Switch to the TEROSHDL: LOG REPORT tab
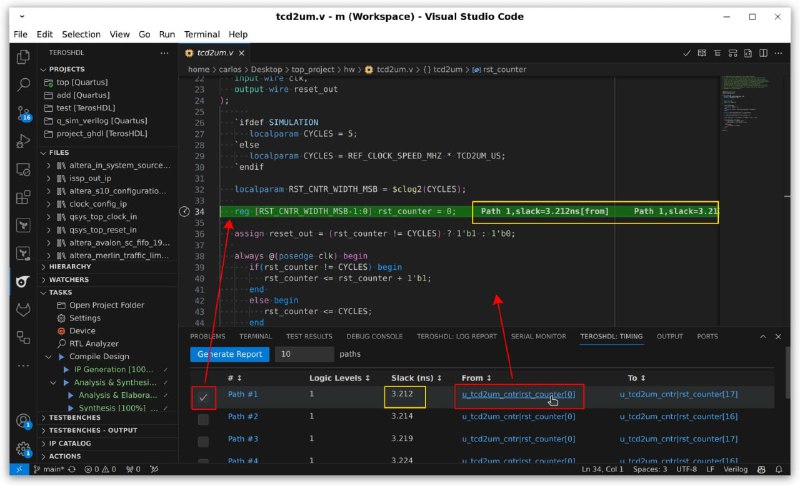800x486 pixels. tap(457, 337)
